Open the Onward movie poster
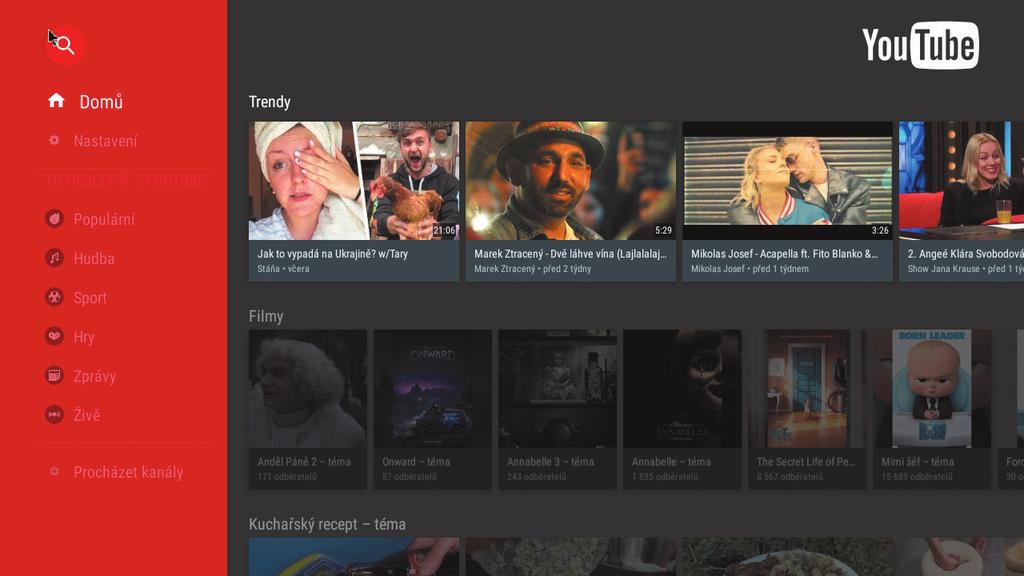This screenshot has height=576, width=1024. (x=432, y=389)
